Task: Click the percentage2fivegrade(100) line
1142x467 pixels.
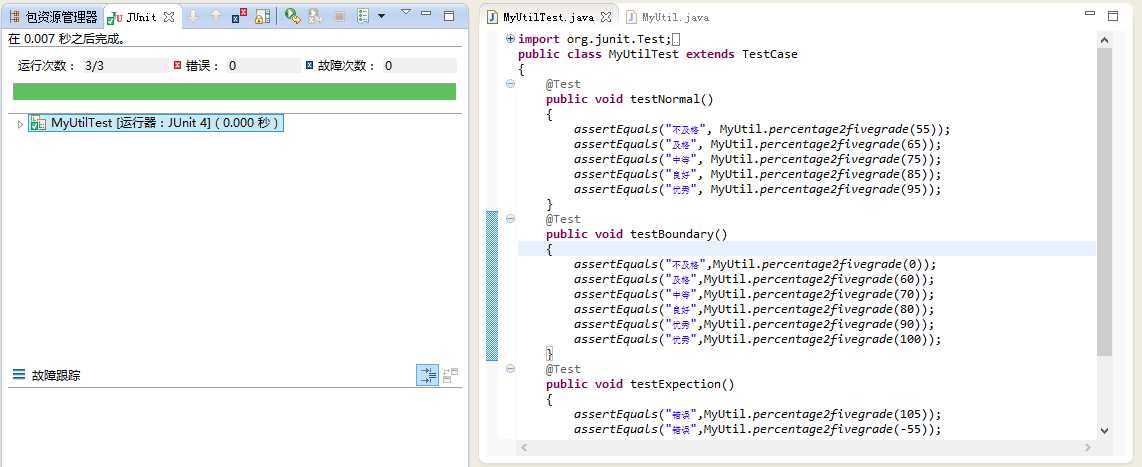Action: click(x=757, y=340)
